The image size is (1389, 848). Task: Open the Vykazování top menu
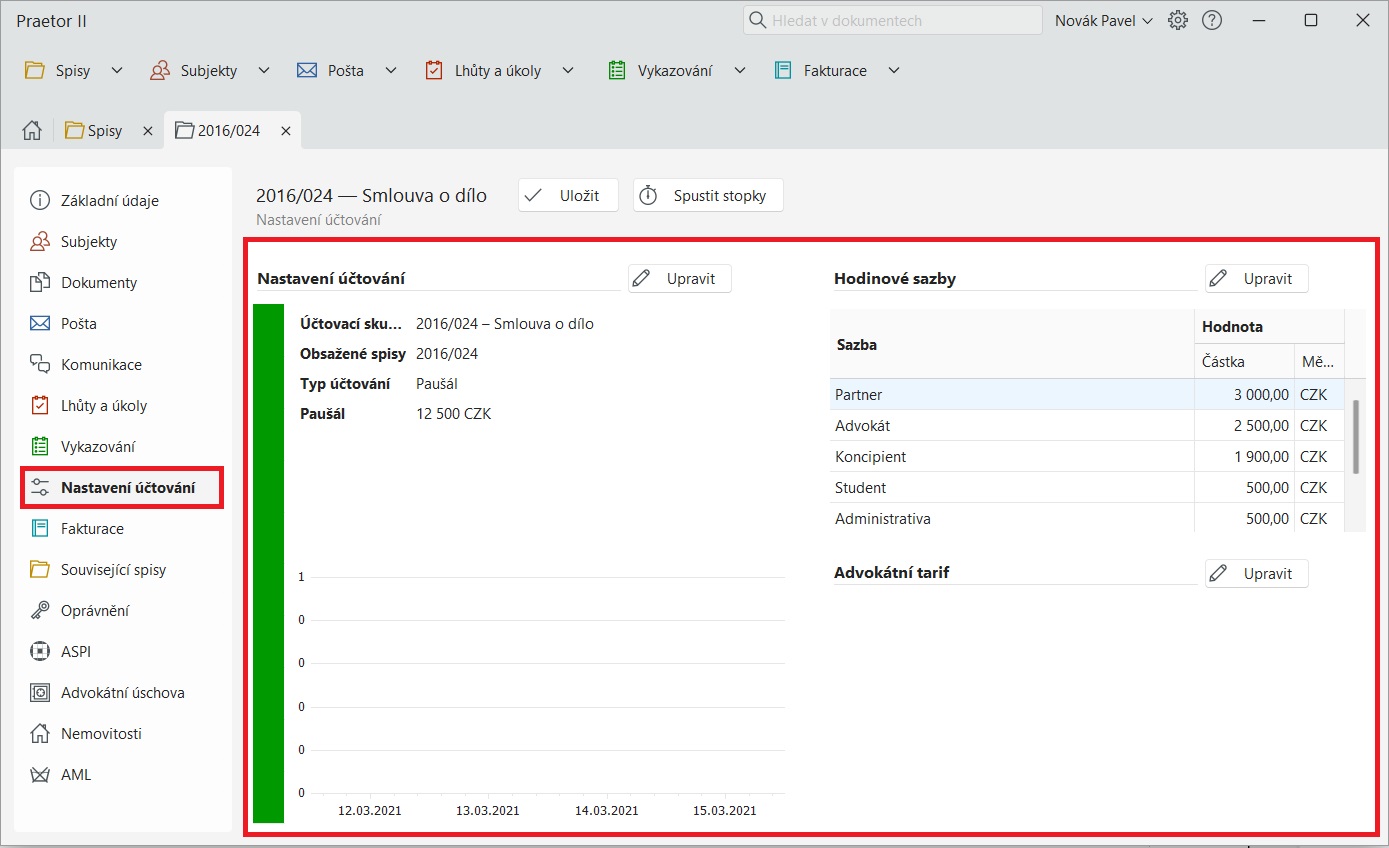(674, 71)
